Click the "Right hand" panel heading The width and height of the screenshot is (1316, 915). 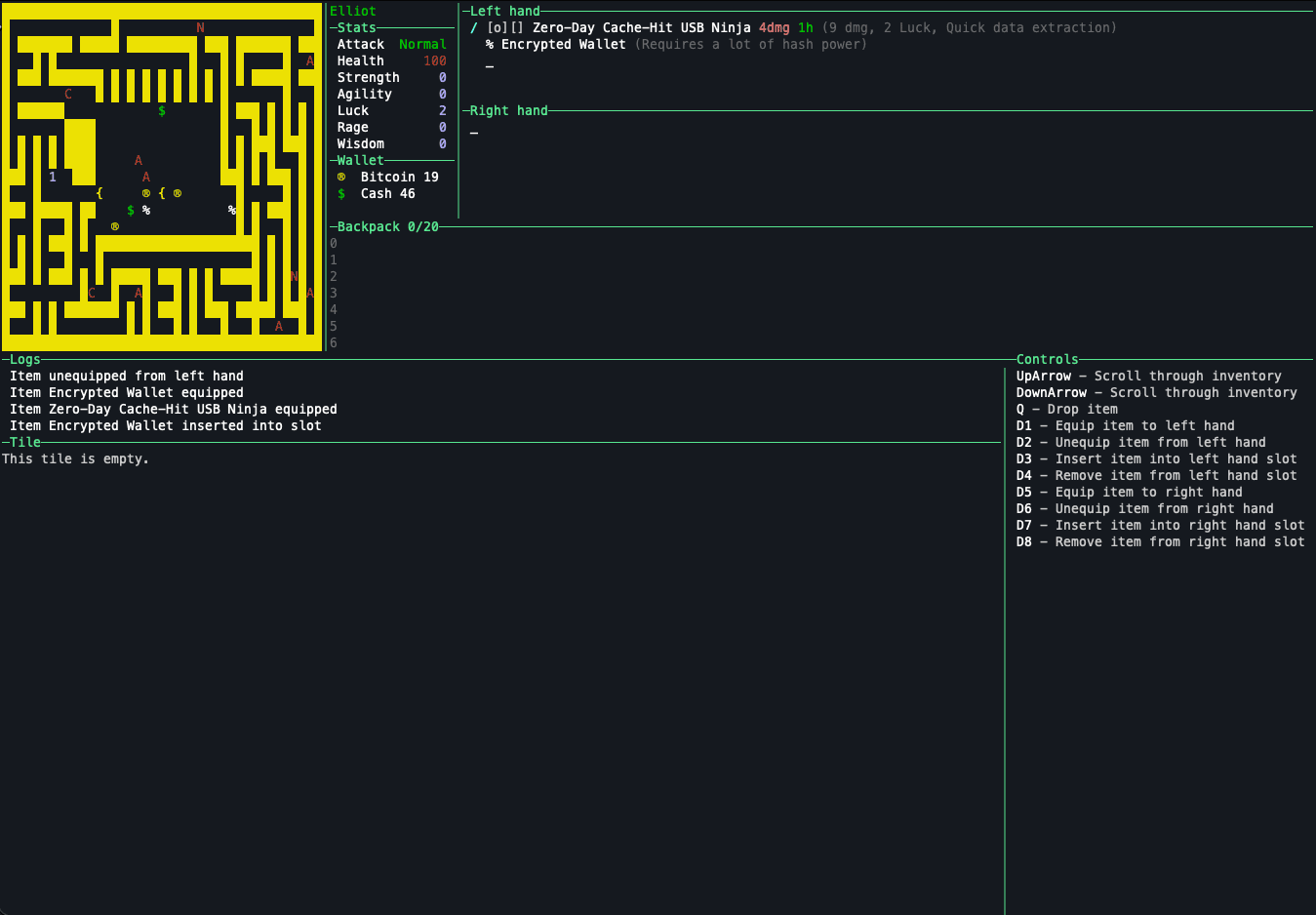509,110
